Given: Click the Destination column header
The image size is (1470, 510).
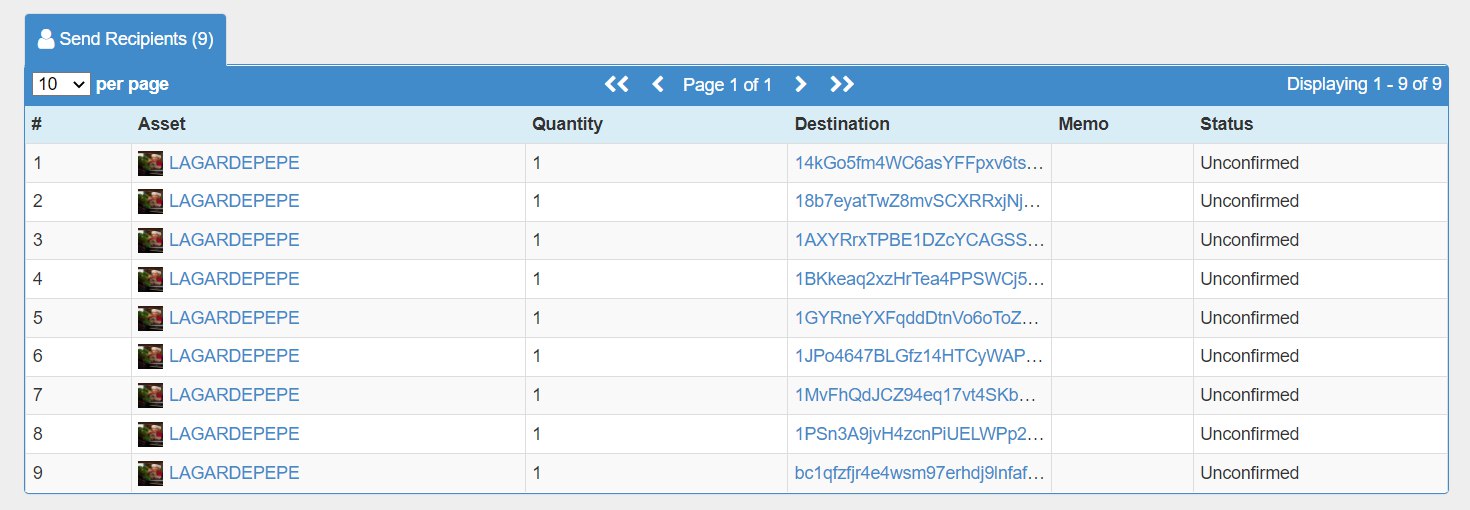Looking at the screenshot, I should point(842,124).
